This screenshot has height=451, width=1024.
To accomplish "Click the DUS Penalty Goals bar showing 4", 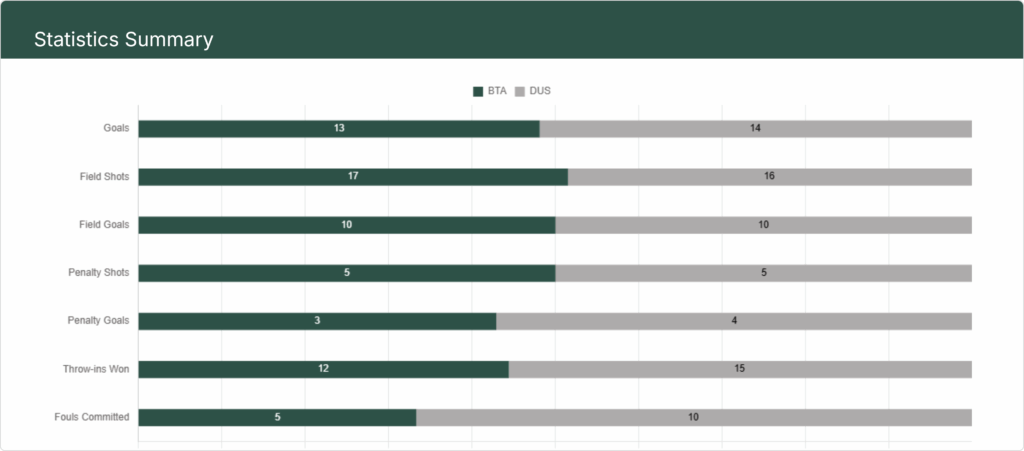I will click(x=734, y=321).
